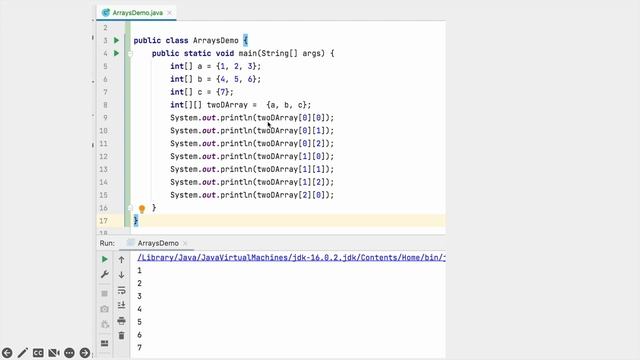Toggle the presentation camera off icon

(53, 353)
